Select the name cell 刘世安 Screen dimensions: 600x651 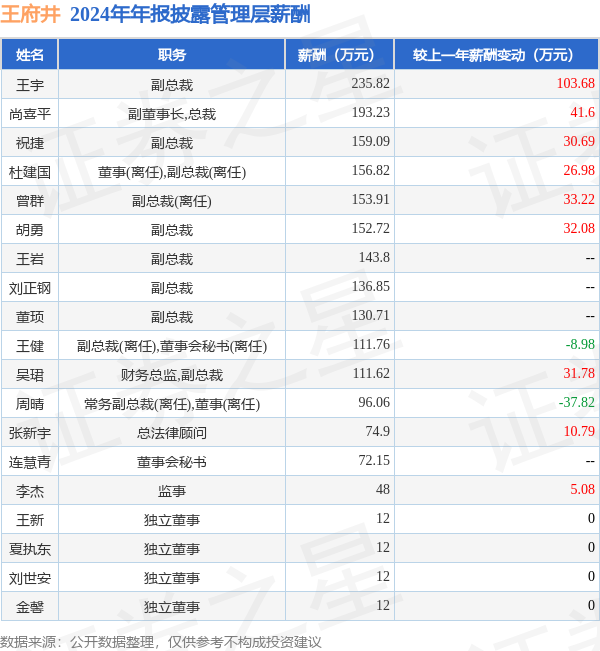[29, 578]
